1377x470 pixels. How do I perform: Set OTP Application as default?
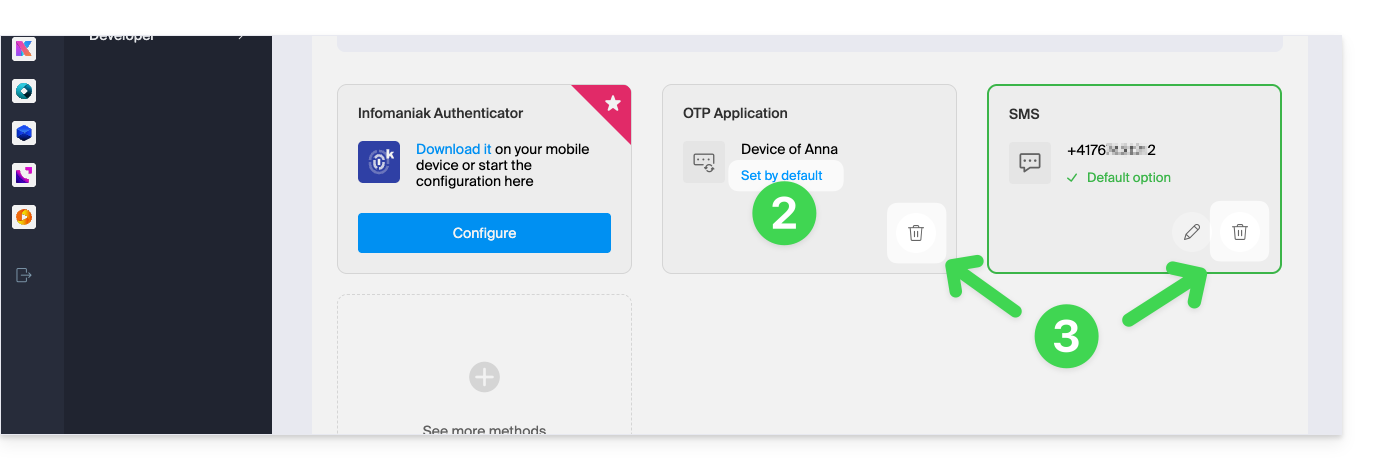click(782, 175)
